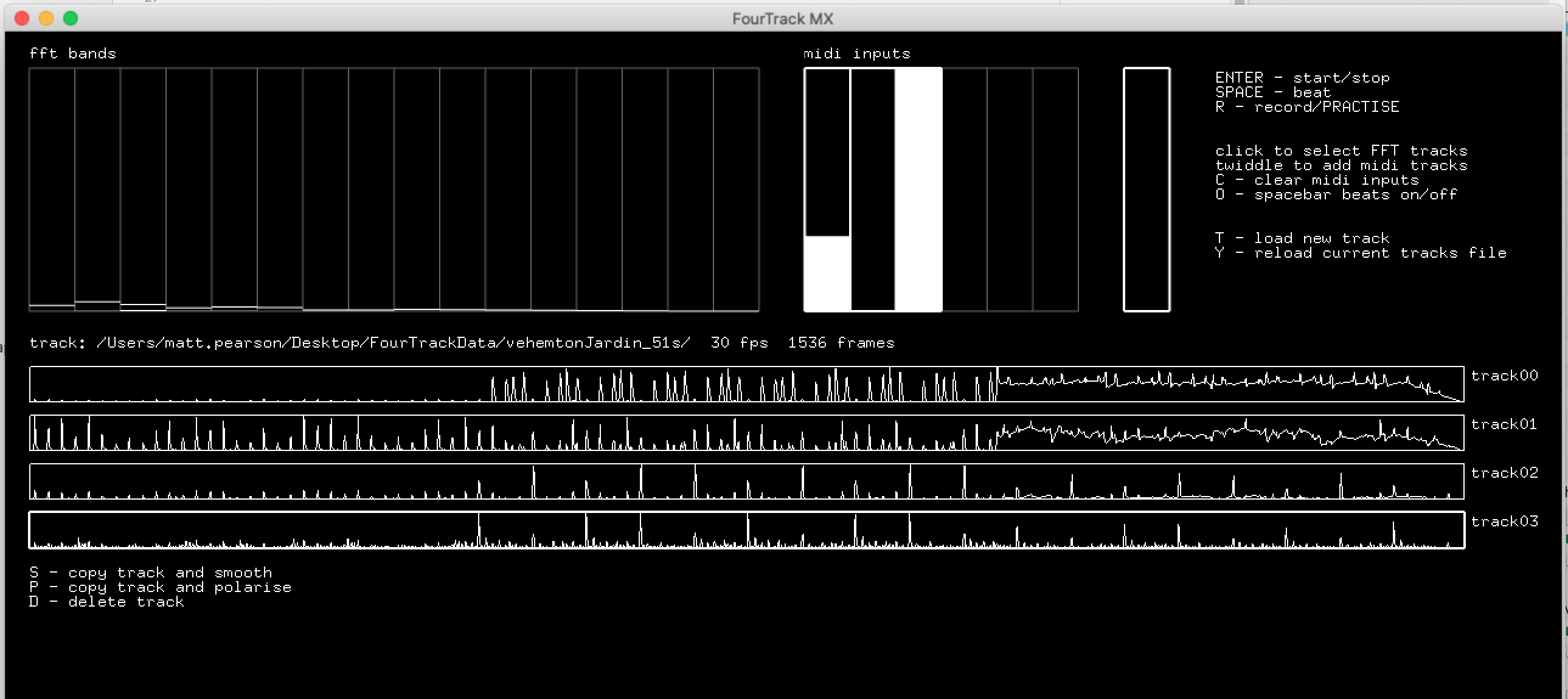Select the track01 waveform lane
The height and width of the screenshot is (699, 1568).
(x=746, y=433)
